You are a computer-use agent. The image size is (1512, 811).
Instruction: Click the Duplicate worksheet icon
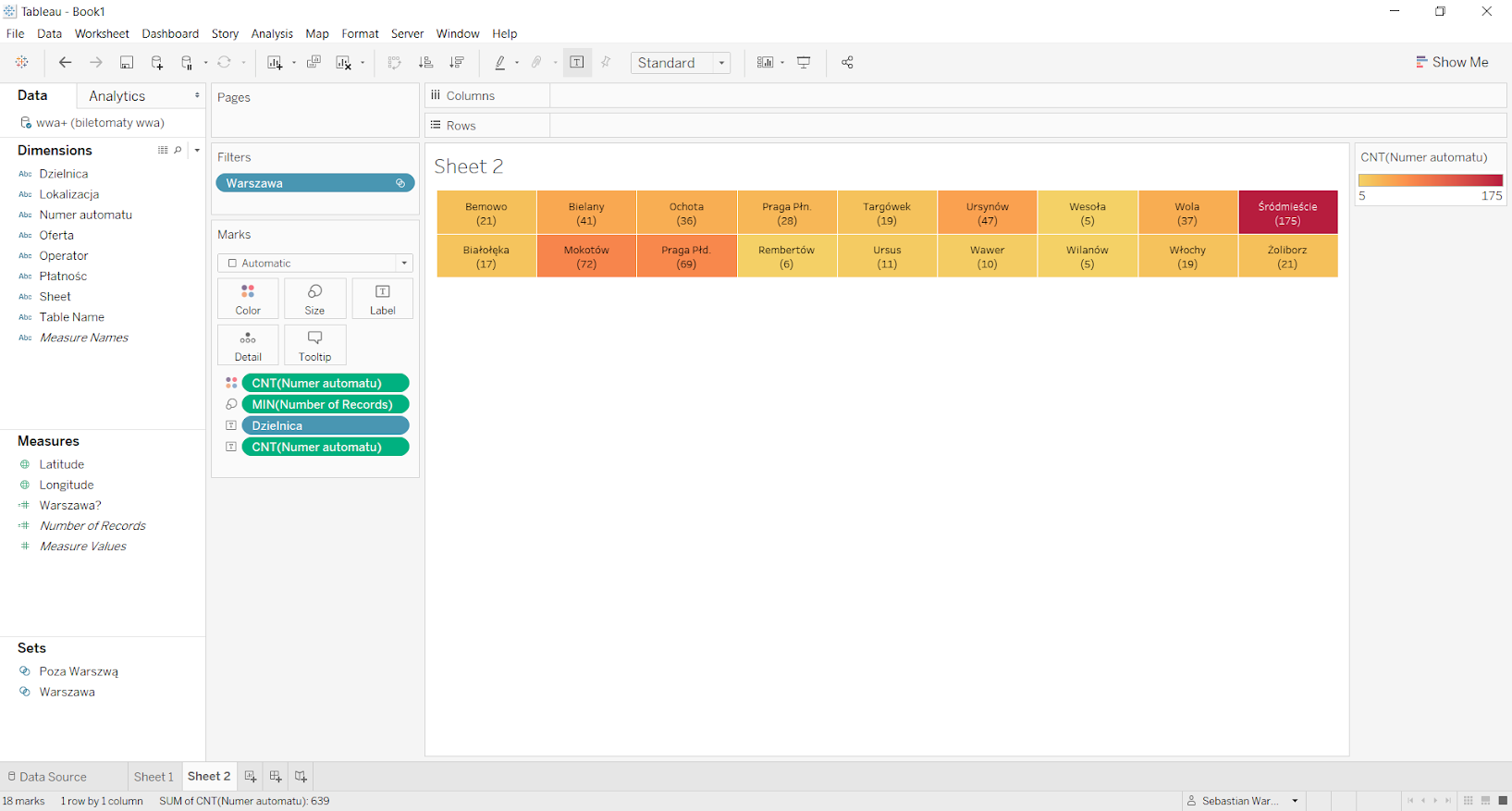(313, 63)
